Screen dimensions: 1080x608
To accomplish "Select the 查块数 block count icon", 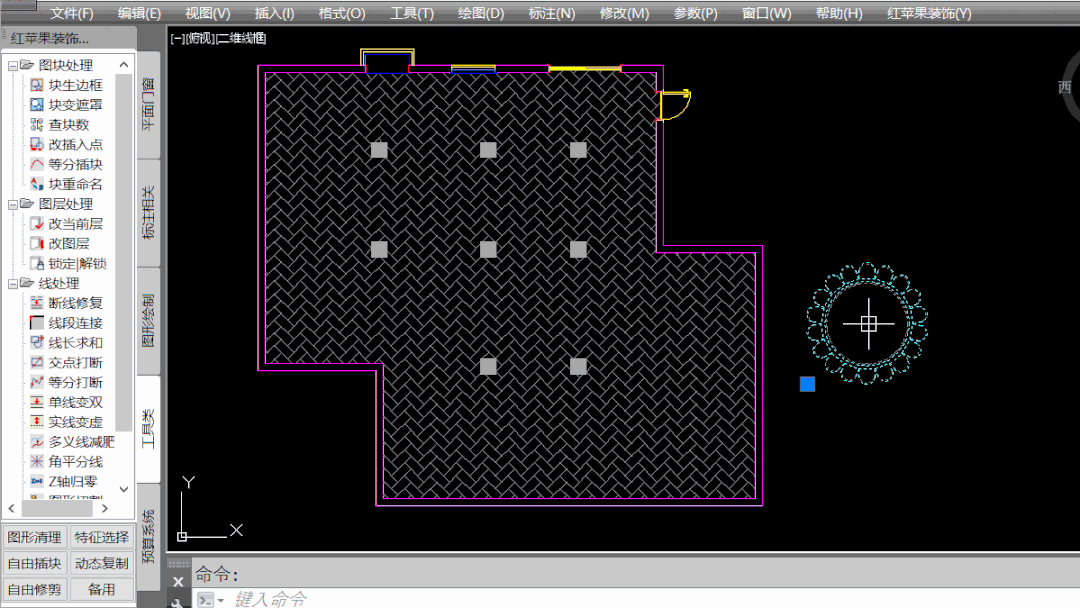I will tap(37, 125).
